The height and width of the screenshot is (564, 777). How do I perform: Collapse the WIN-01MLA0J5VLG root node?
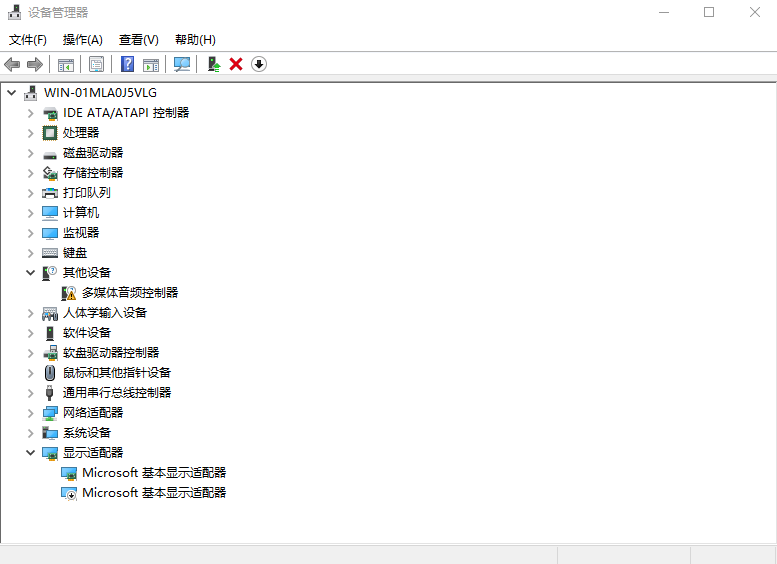tap(12, 93)
